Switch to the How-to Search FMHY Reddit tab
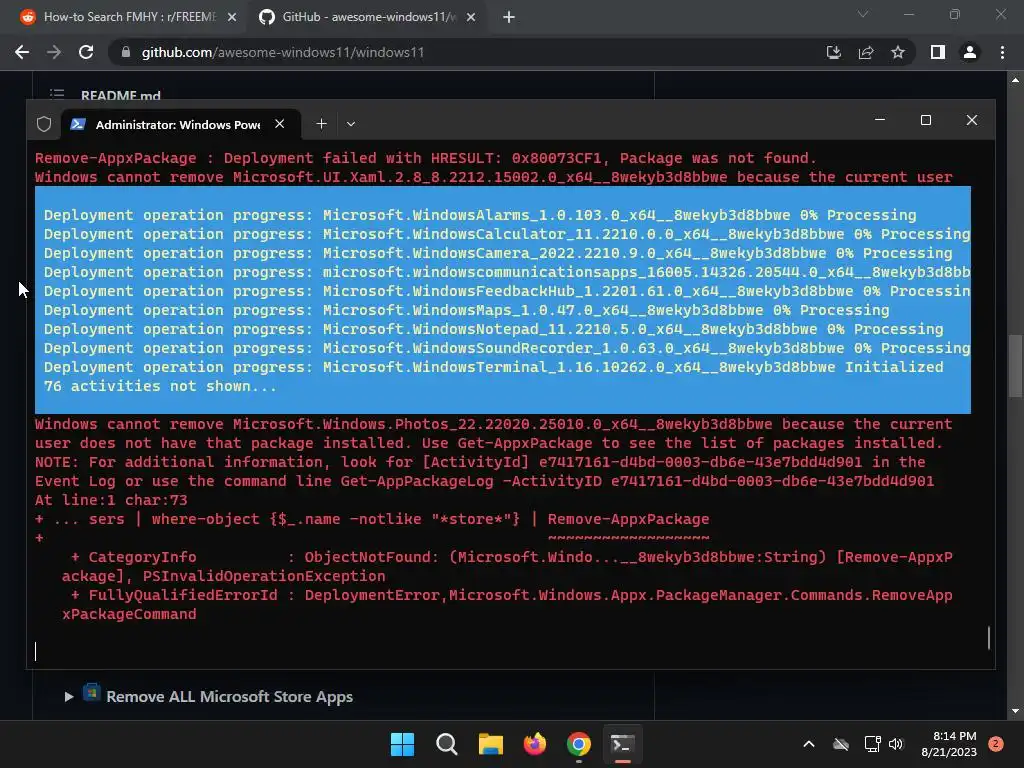The width and height of the screenshot is (1024, 768). point(129,17)
